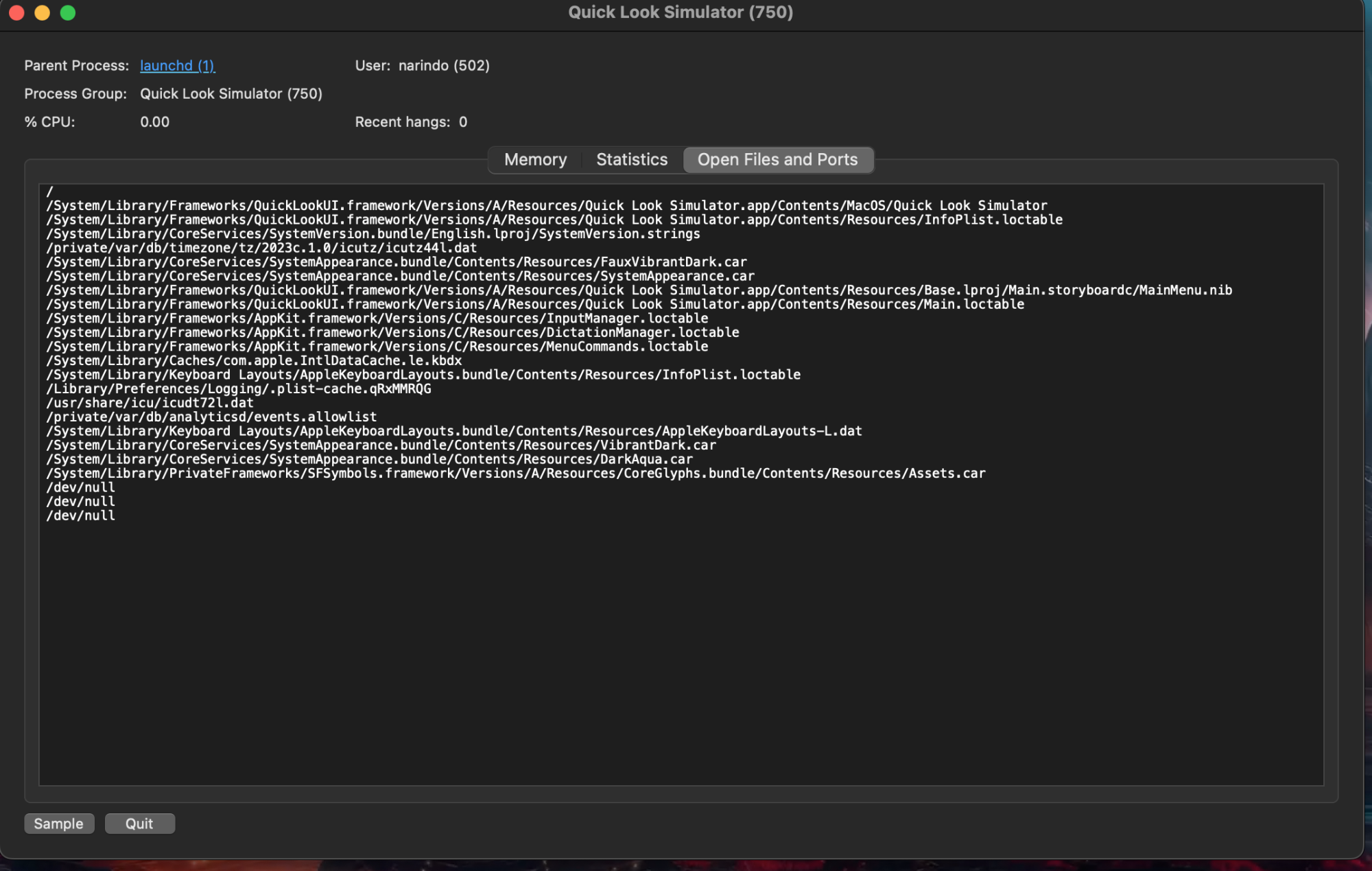
Task: Select the root / entry in the file list
Action: point(49,191)
